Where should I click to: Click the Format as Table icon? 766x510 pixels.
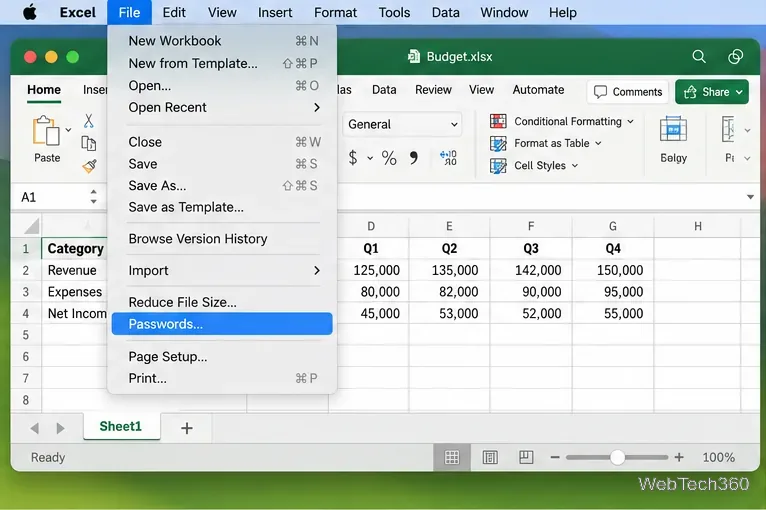click(x=498, y=143)
